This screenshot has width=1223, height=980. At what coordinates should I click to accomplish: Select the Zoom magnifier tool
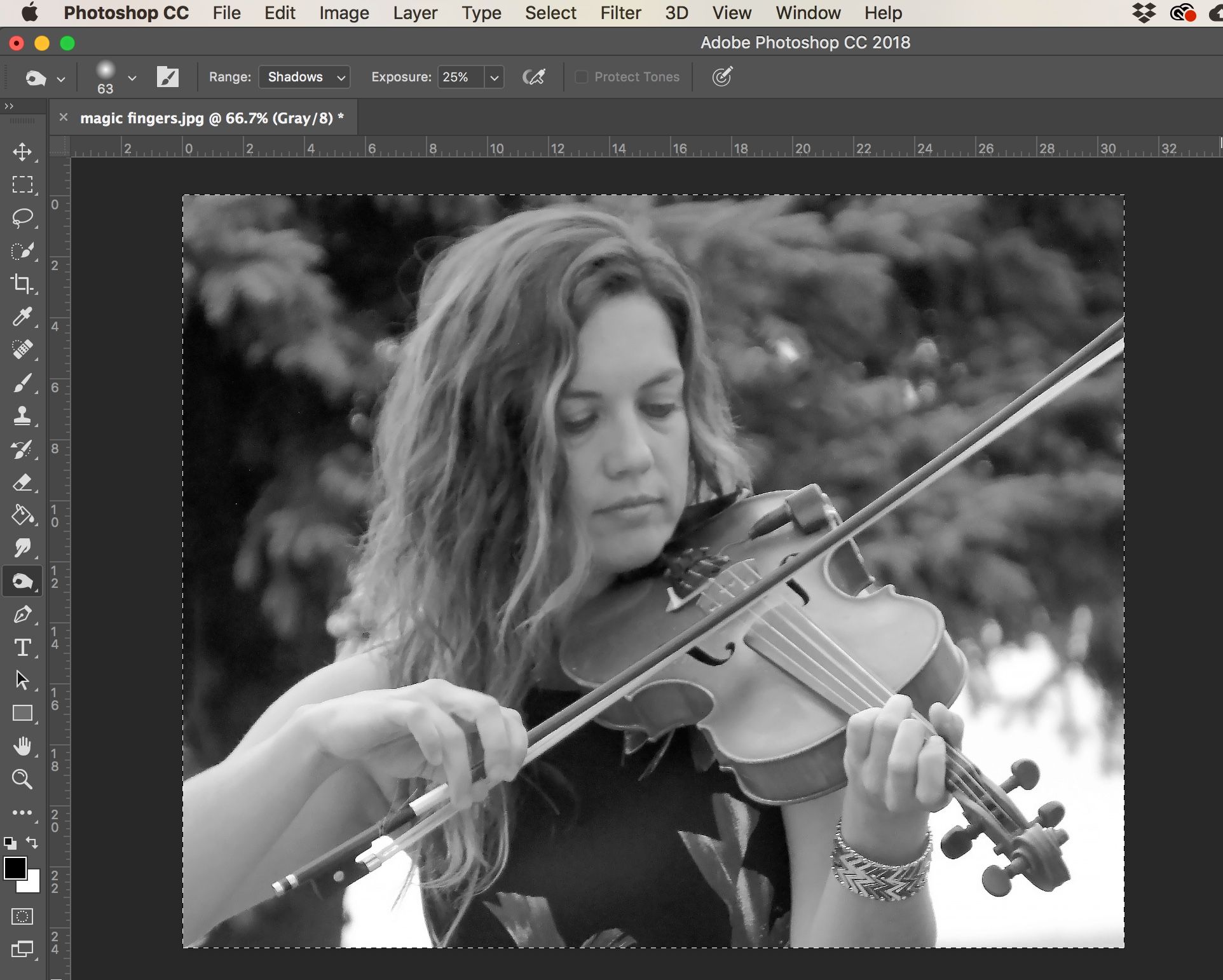click(22, 779)
